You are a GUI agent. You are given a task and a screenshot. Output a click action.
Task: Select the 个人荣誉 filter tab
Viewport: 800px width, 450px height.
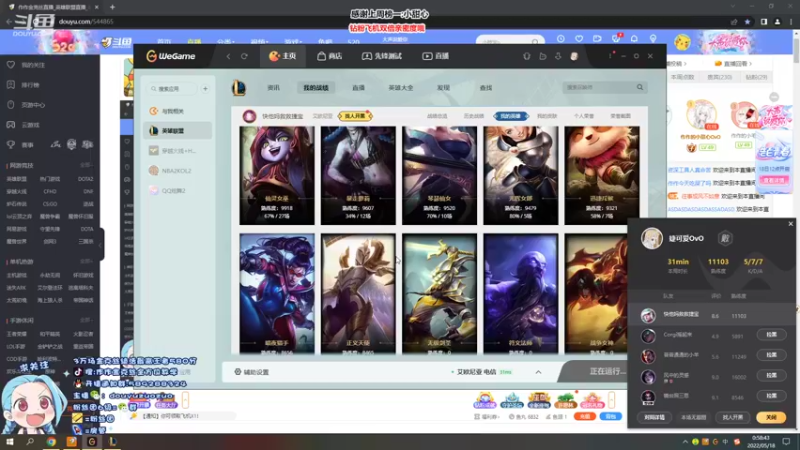[x=584, y=116]
